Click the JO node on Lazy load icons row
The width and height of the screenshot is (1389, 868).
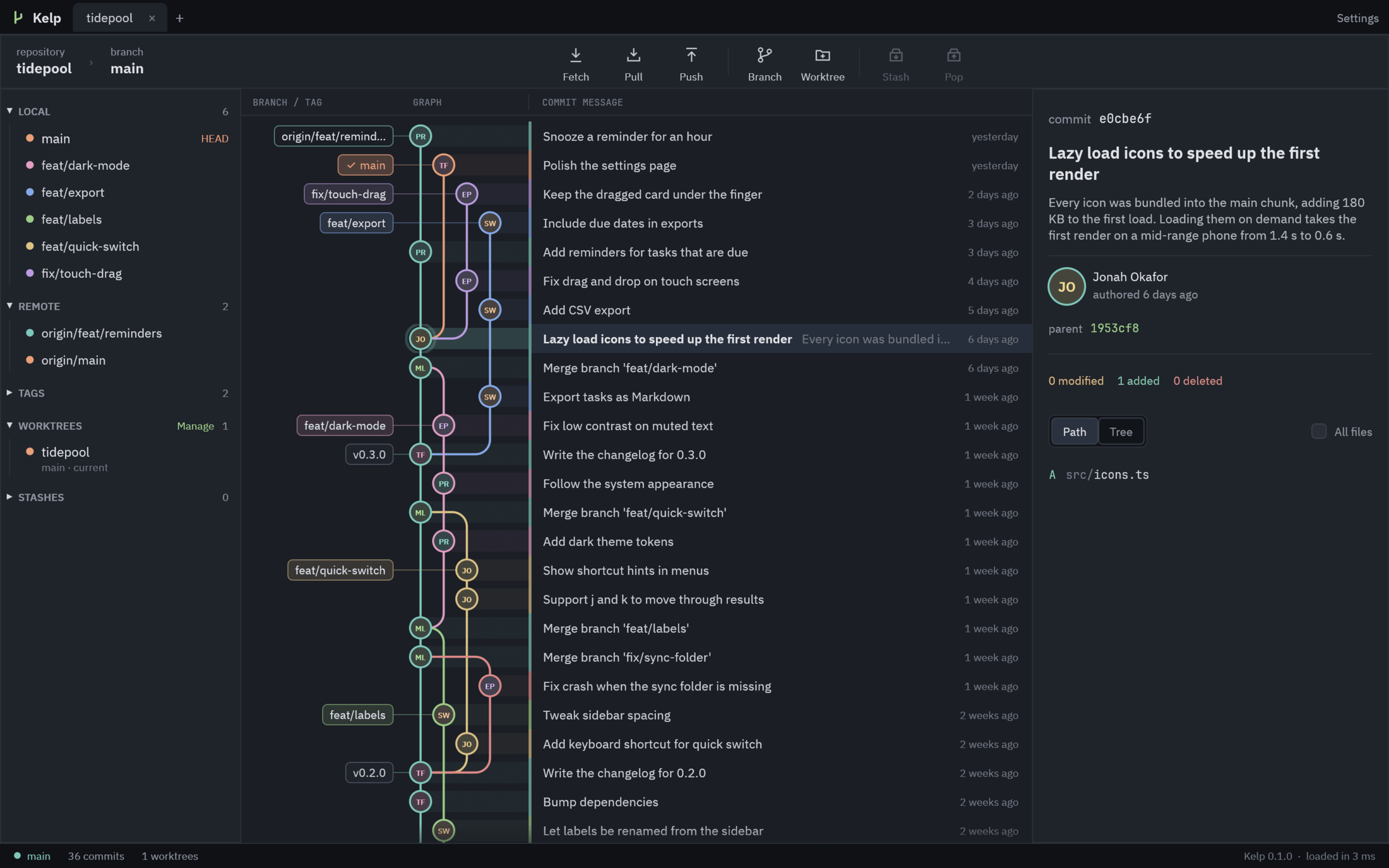click(x=420, y=339)
